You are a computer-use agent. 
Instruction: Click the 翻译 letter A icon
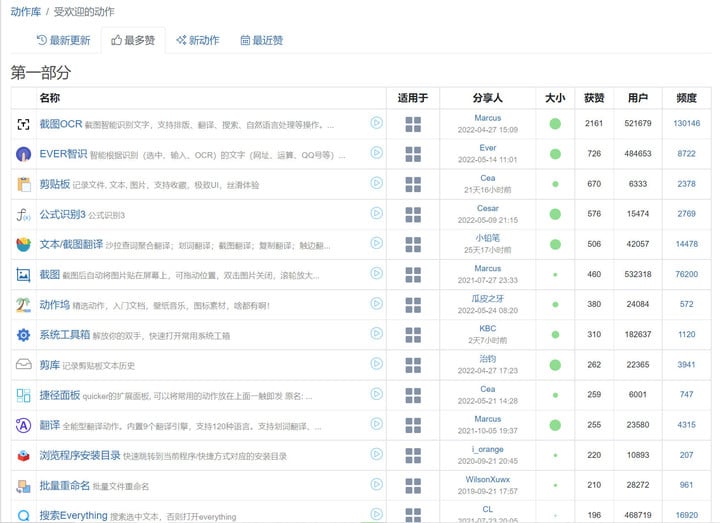pos(23,425)
